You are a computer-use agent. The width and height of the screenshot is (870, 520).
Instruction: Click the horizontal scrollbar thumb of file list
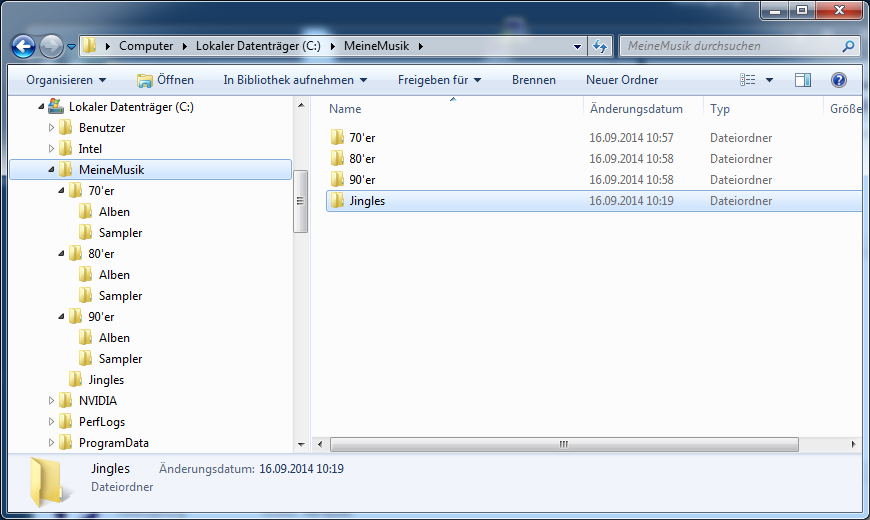564,444
